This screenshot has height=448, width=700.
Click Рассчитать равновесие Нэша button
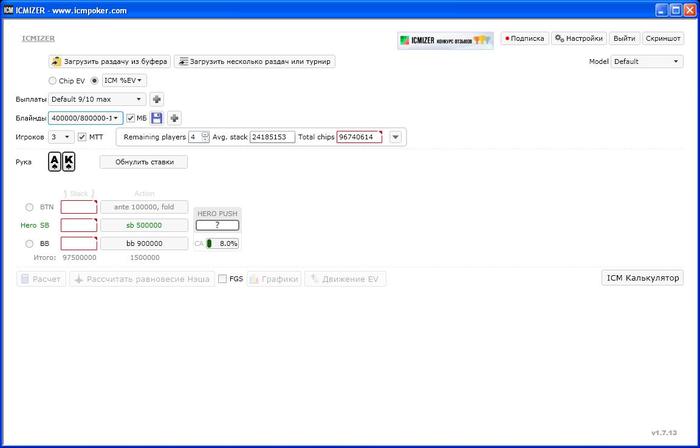click(x=142, y=279)
